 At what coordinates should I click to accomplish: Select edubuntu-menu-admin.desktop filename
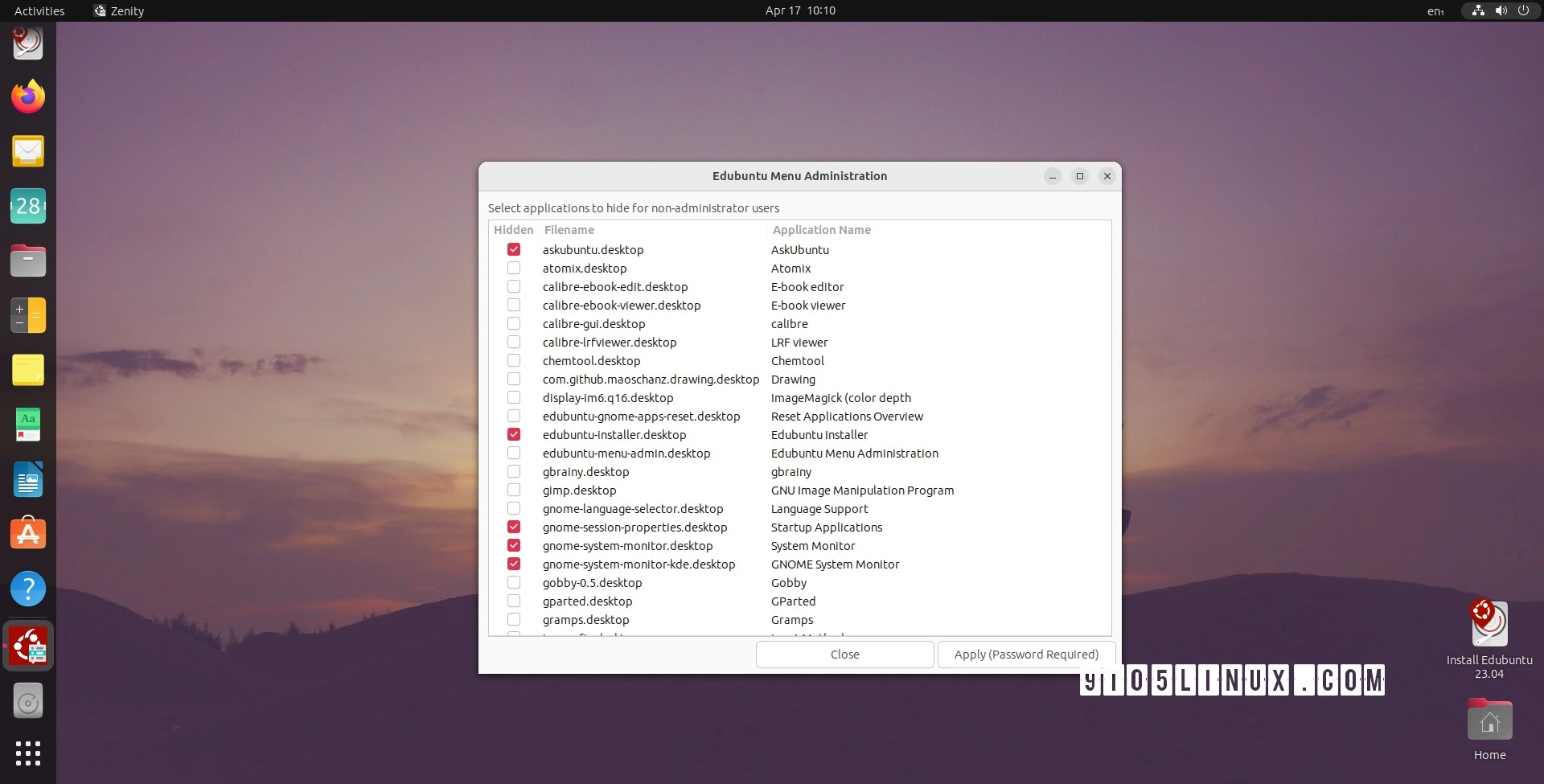[626, 454]
